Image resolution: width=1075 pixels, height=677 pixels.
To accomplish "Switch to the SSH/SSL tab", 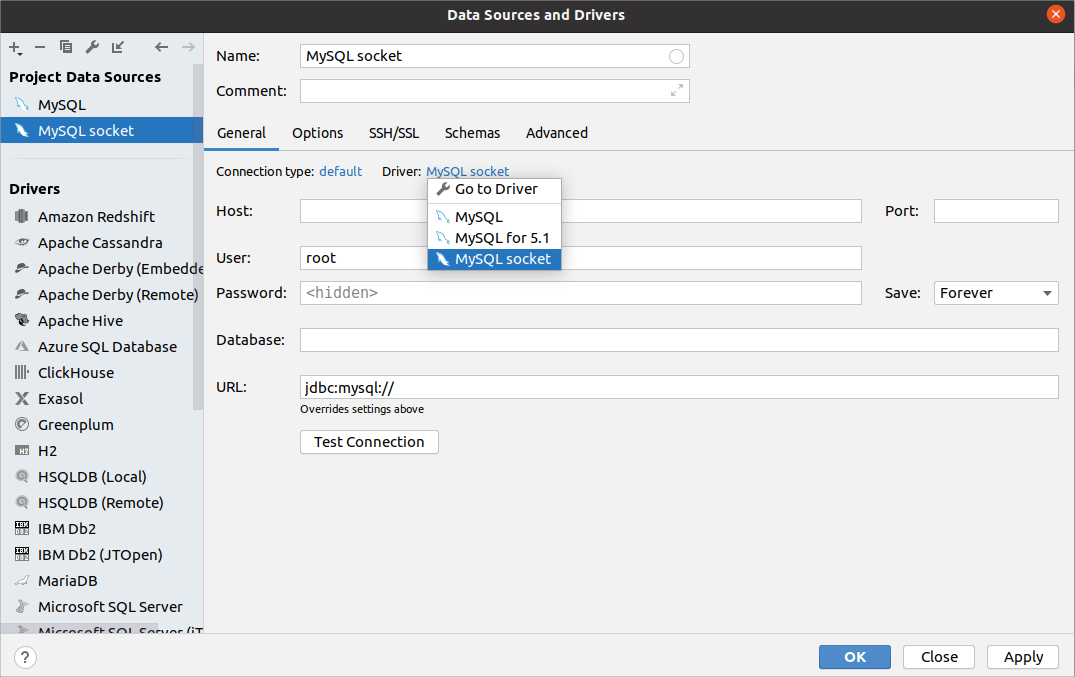I will click(x=393, y=132).
